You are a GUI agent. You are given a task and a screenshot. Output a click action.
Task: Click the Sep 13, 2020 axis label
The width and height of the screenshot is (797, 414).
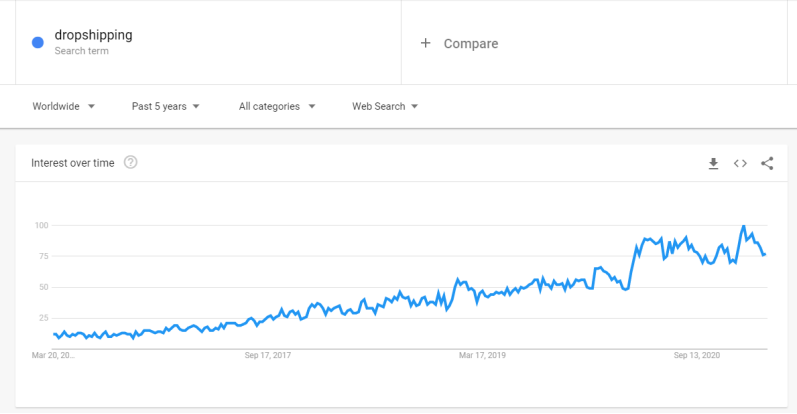(697, 355)
